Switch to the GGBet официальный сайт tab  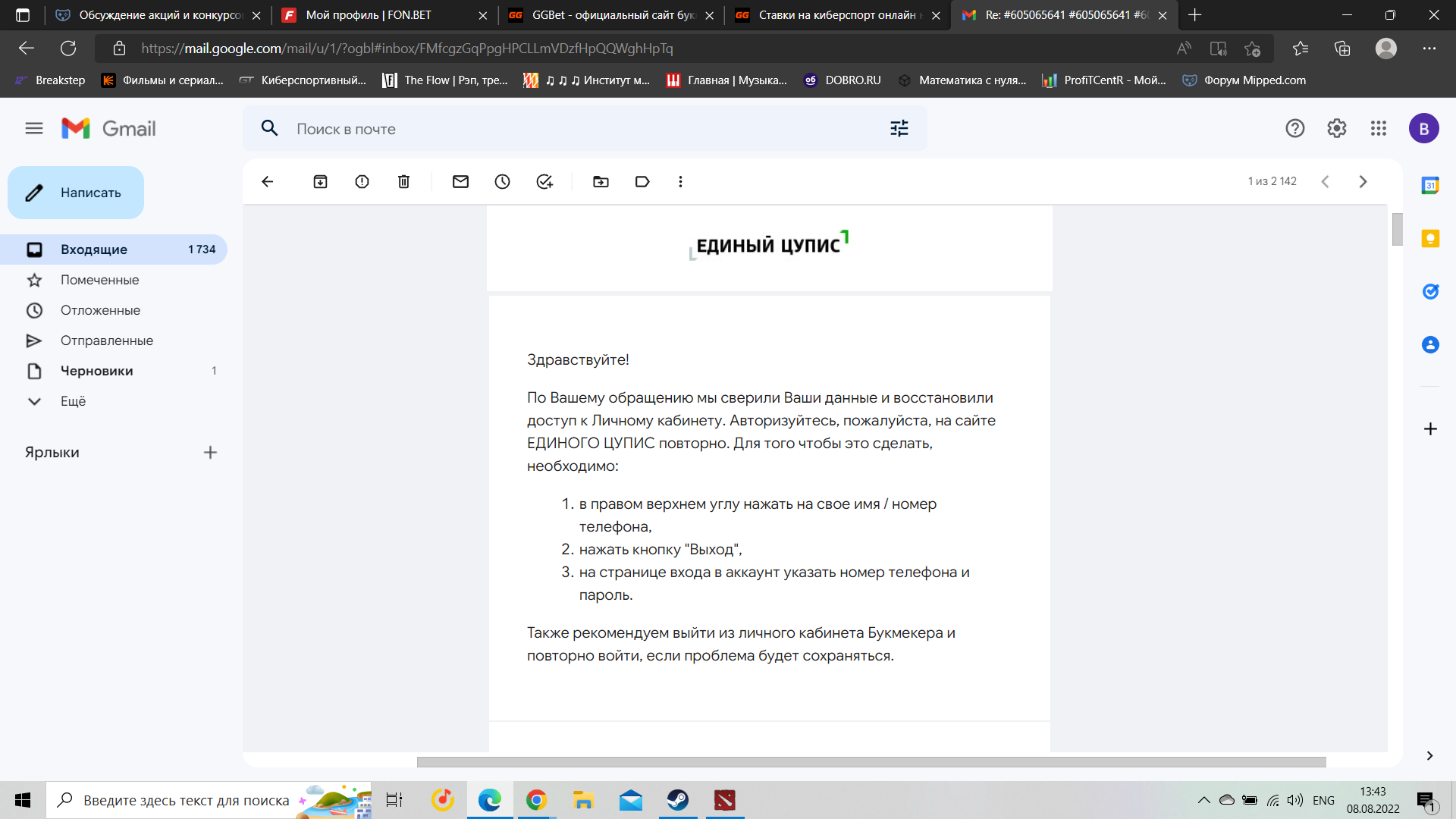(x=611, y=15)
